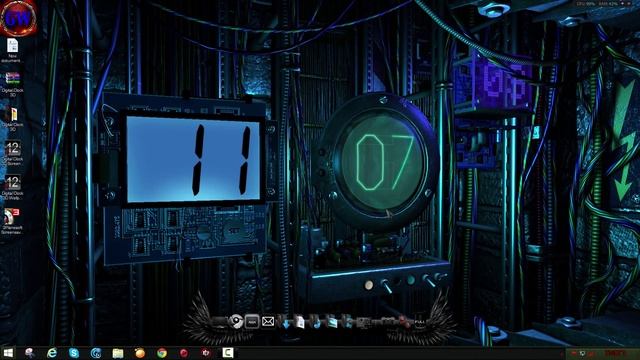Open the document page icon in dock
This screenshot has height=360, width=640.
click(x=300, y=322)
